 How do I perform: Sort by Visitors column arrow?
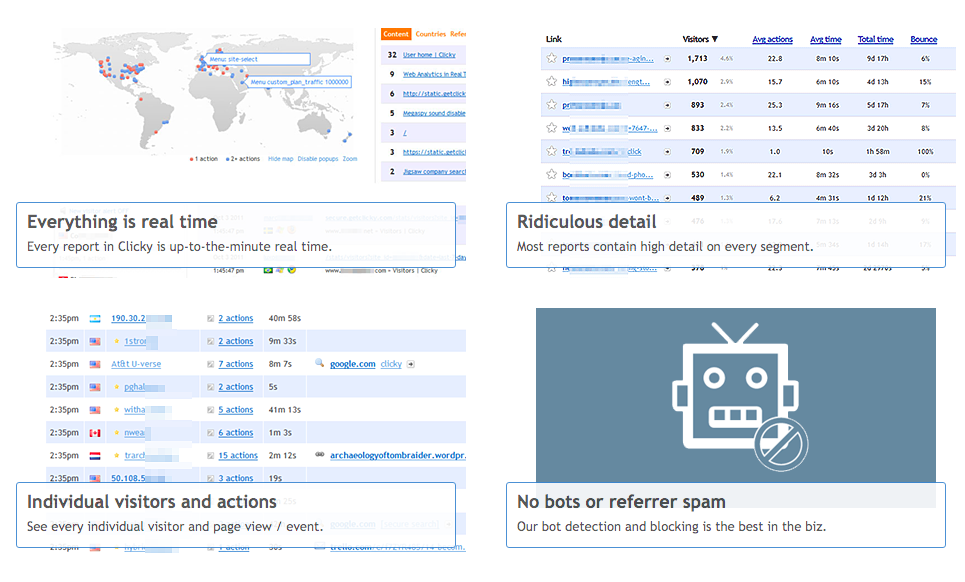[715, 39]
